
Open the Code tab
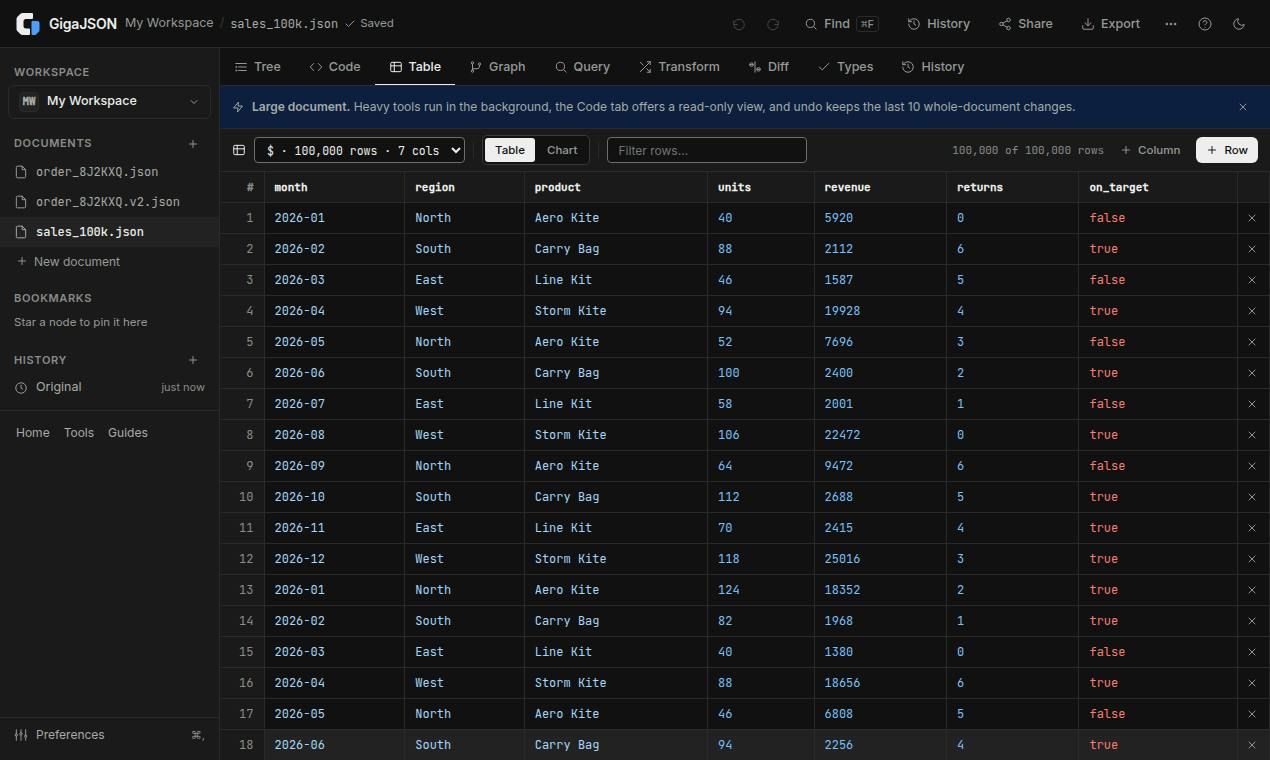[334, 67]
